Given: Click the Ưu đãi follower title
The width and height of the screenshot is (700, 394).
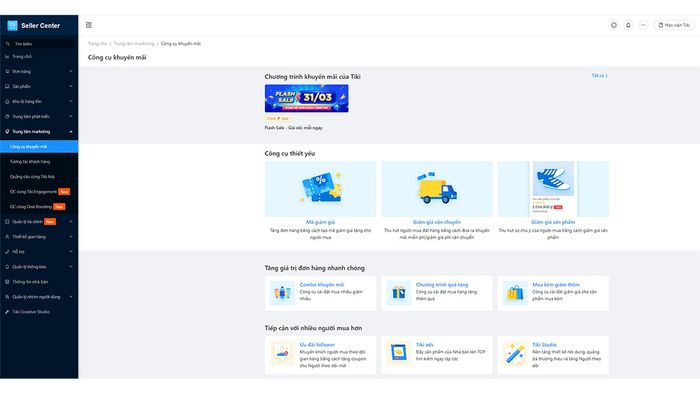Looking at the screenshot, I should tap(317, 345).
